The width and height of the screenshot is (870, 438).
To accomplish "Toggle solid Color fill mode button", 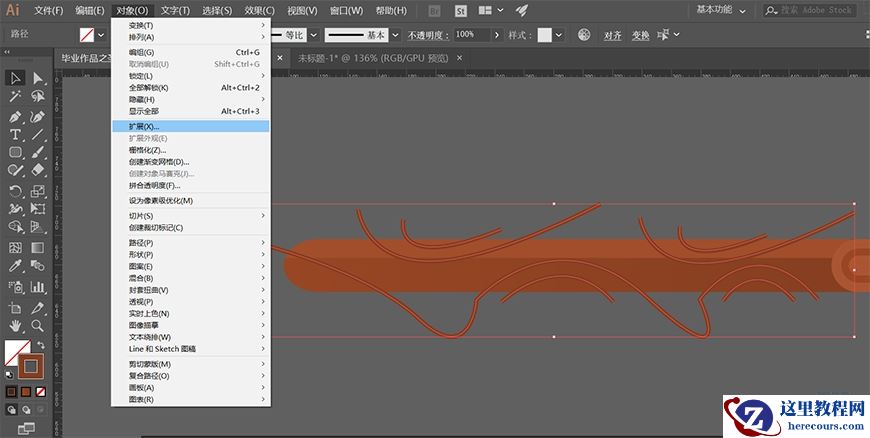I will coord(11,391).
